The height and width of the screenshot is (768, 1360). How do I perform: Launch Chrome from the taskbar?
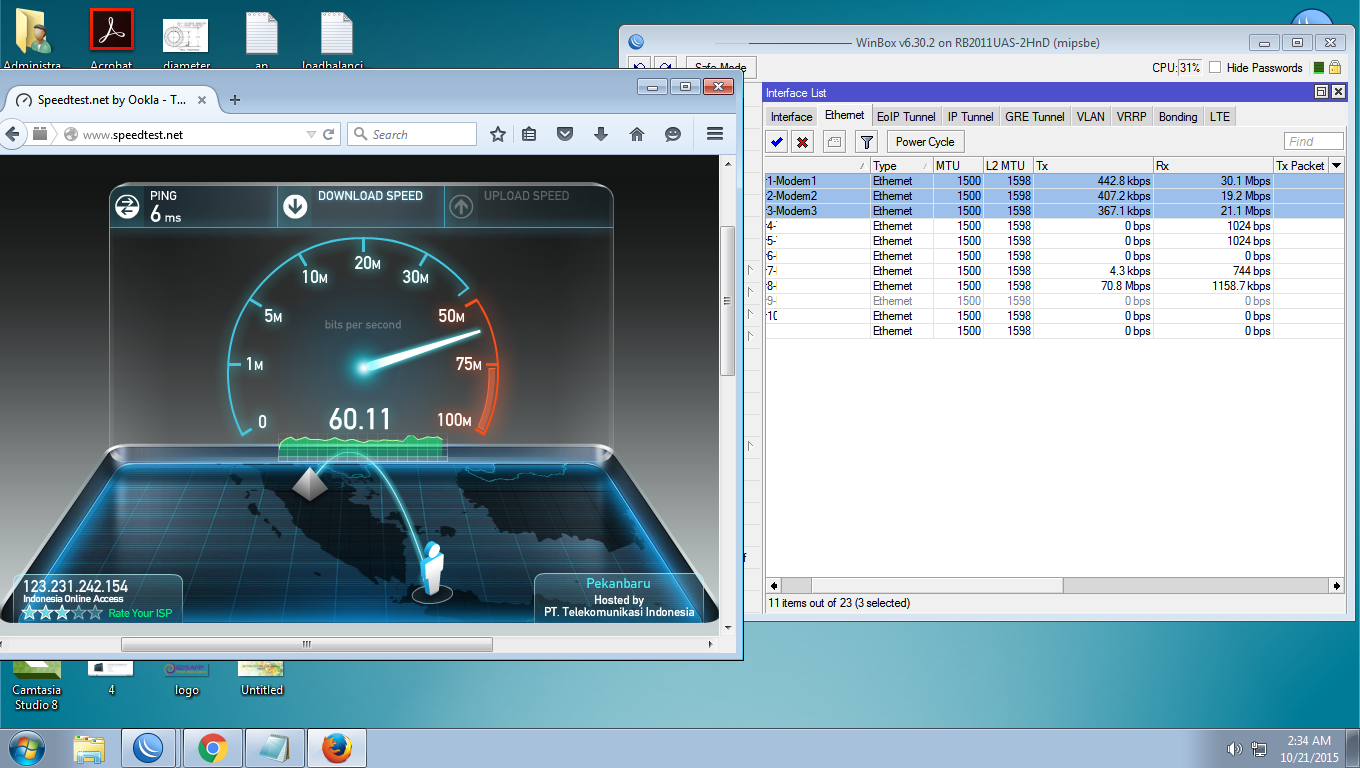(x=212, y=748)
